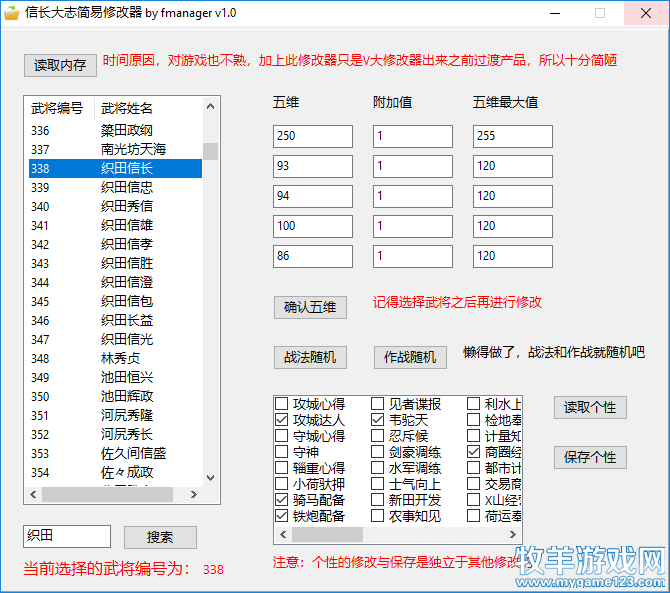Enable the 新田开发 checkbox
Image resolution: width=670 pixels, height=593 pixels.
[377, 500]
